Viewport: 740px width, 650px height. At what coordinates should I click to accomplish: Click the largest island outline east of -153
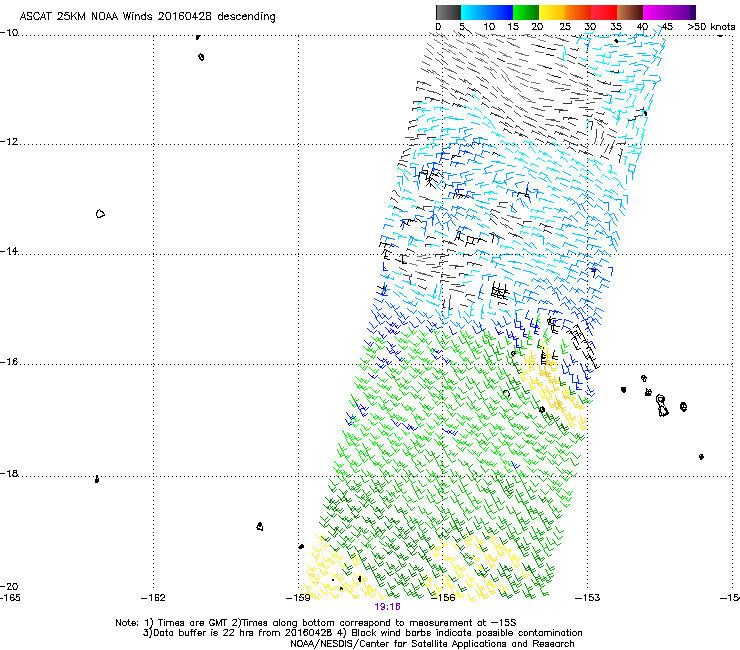coord(662,406)
